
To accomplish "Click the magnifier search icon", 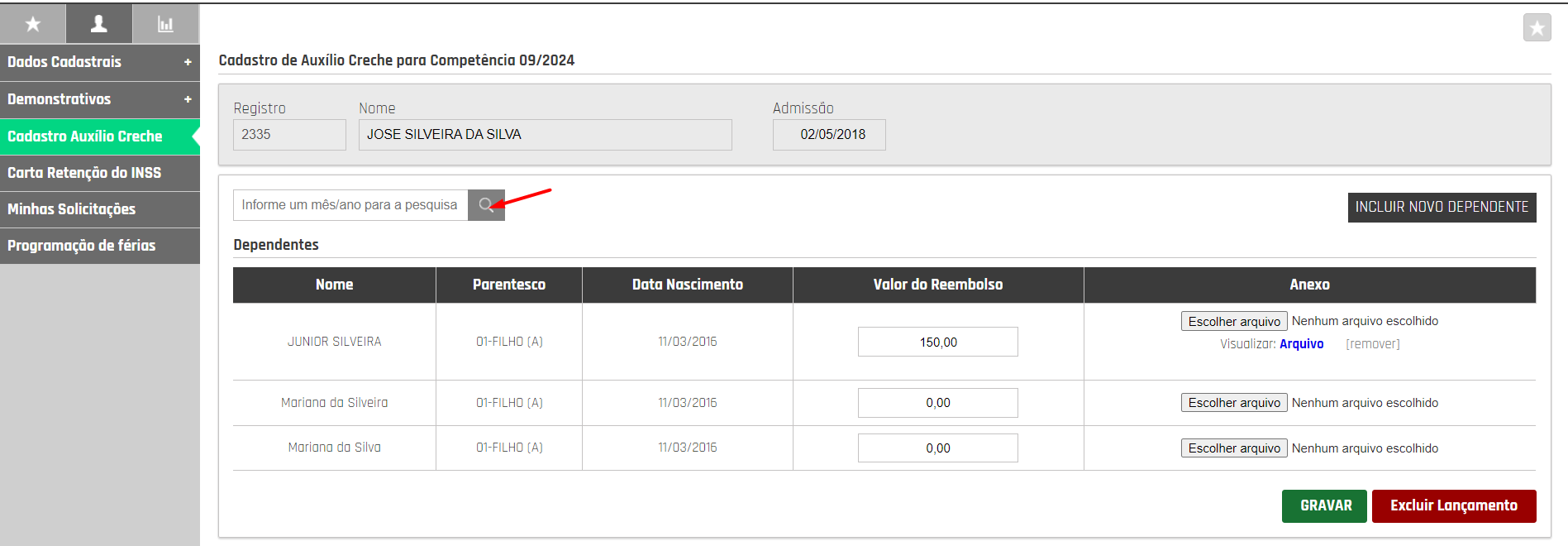I will (x=486, y=205).
